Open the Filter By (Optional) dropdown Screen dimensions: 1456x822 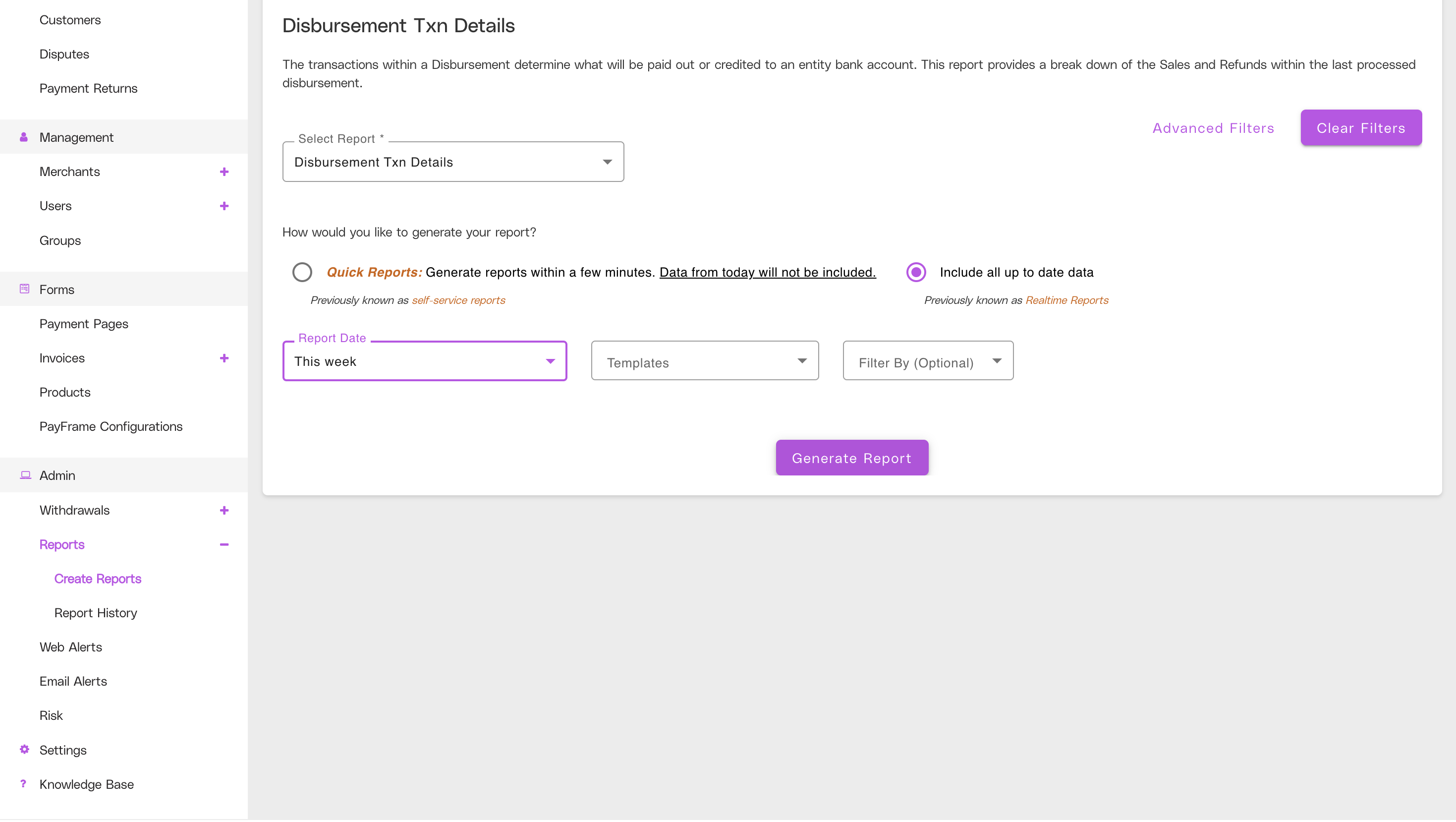[x=928, y=361]
